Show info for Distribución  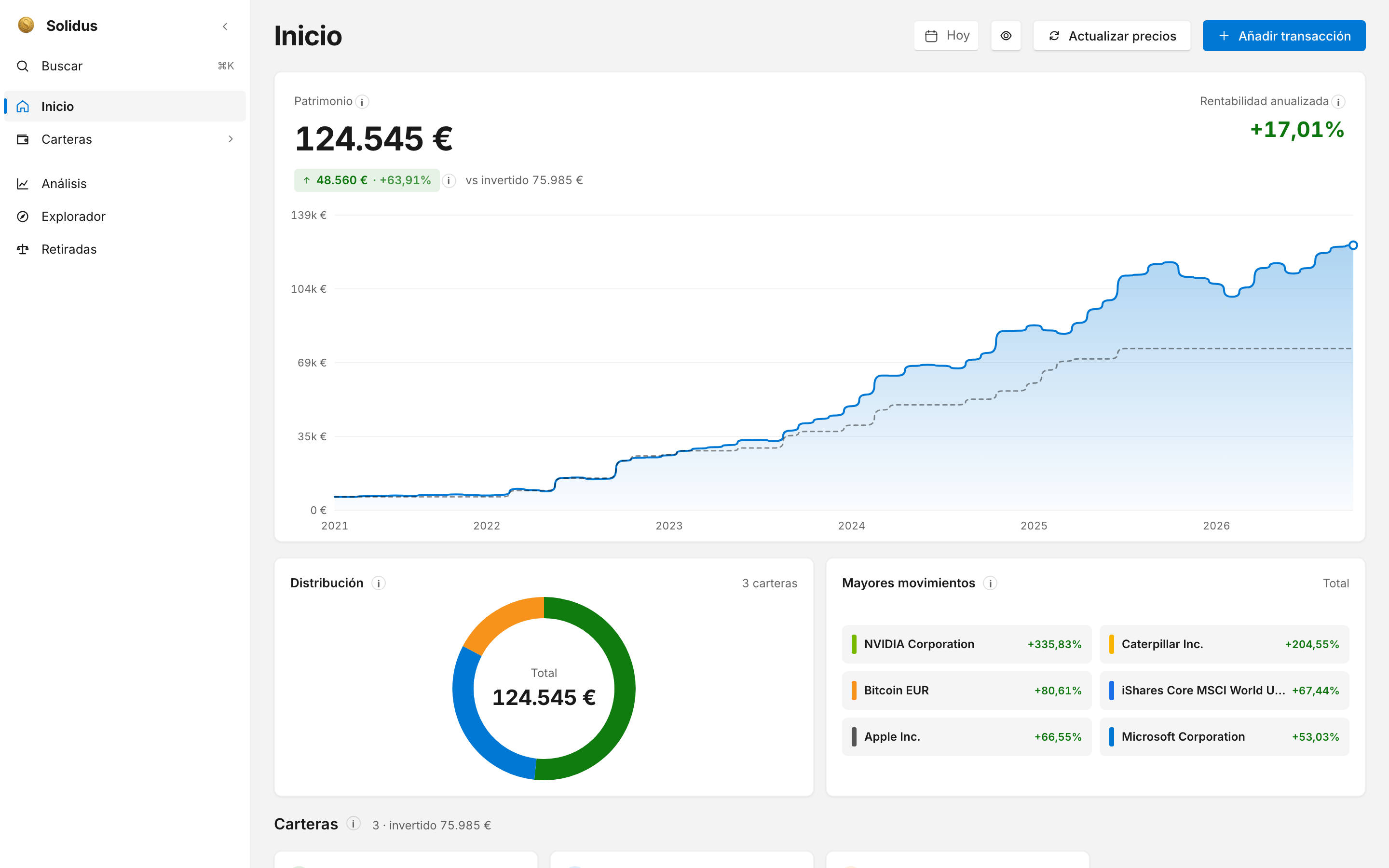[378, 583]
